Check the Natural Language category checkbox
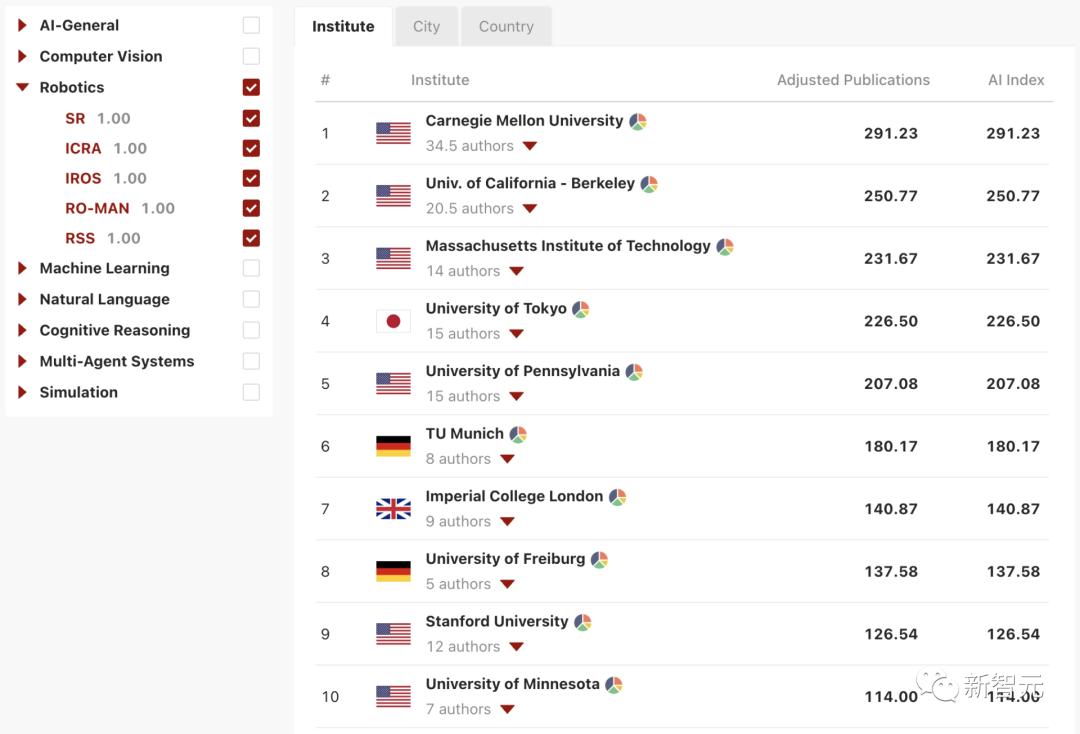Screen dimensions: 1080x734 pos(251,299)
